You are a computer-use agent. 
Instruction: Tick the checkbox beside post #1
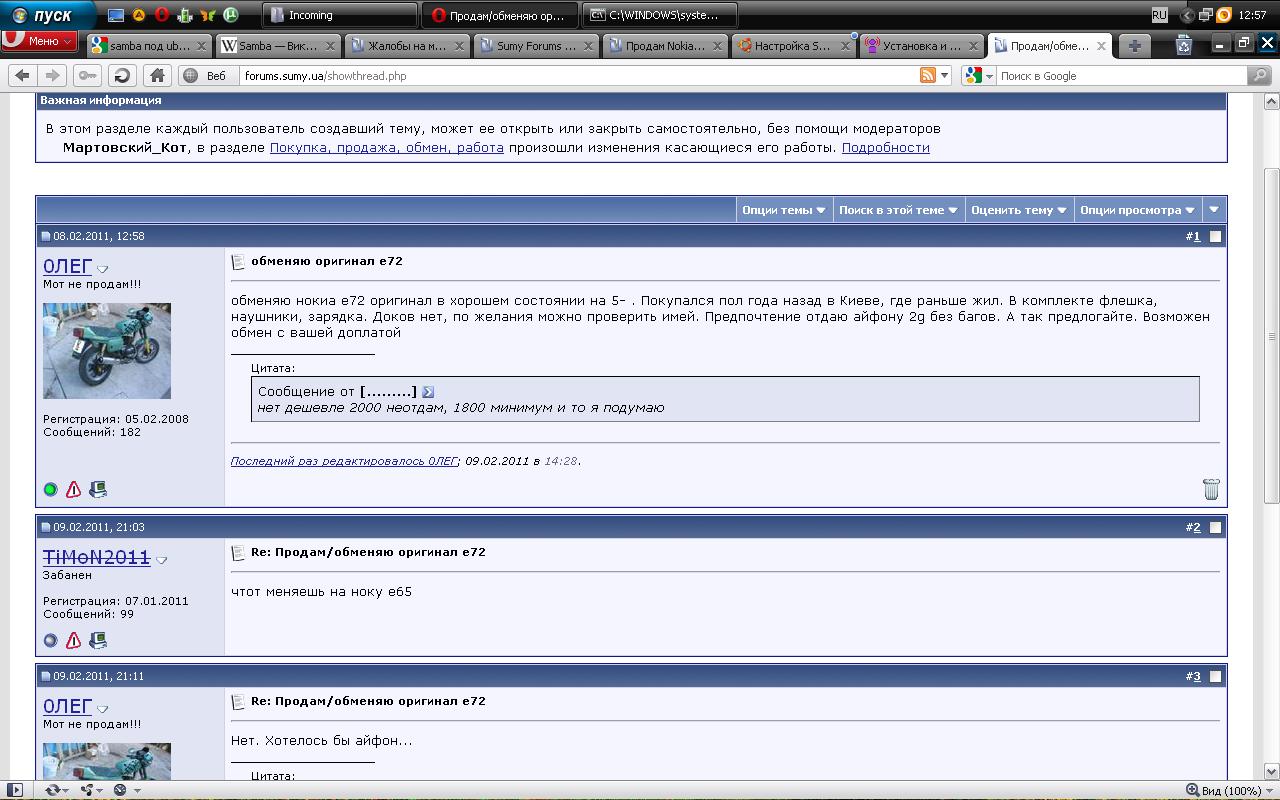point(1216,237)
